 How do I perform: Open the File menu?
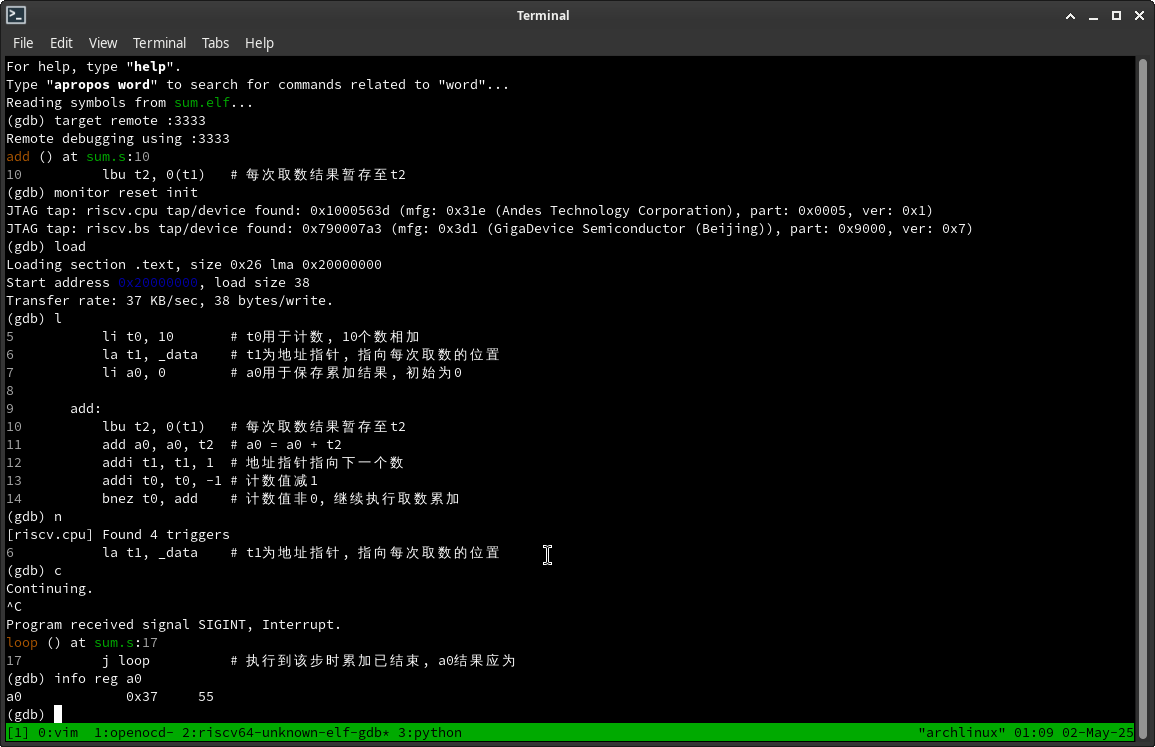(x=23, y=43)
